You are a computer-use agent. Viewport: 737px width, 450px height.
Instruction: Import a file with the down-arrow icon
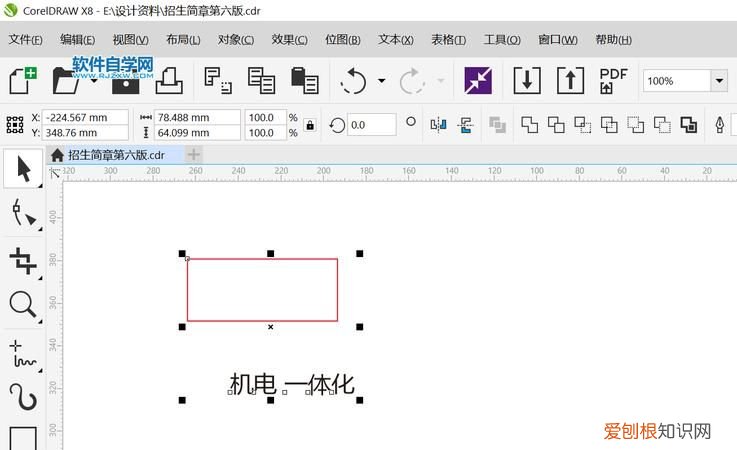[x=527, y=80]
